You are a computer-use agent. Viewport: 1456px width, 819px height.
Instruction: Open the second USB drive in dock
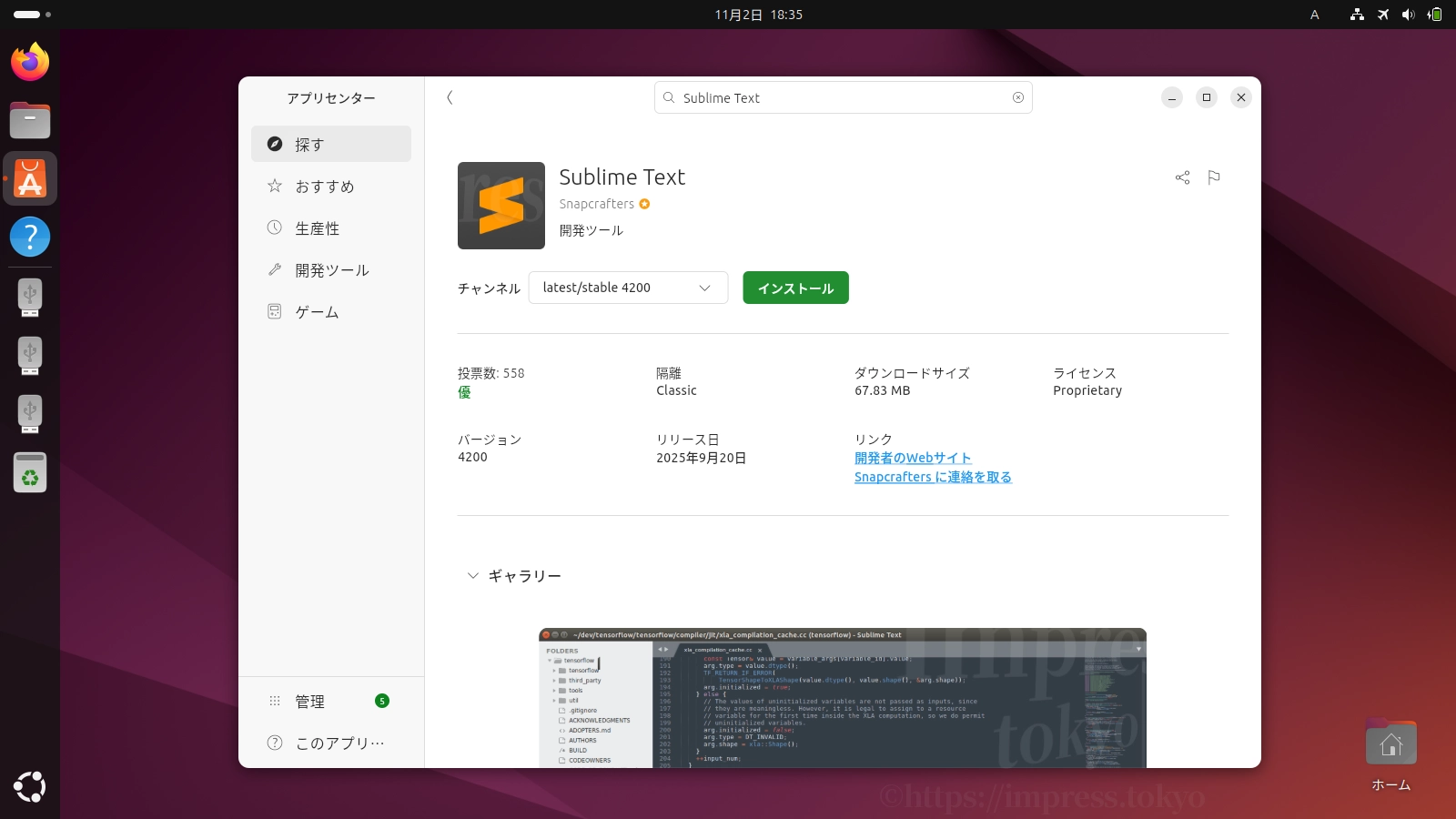(30, 355)
